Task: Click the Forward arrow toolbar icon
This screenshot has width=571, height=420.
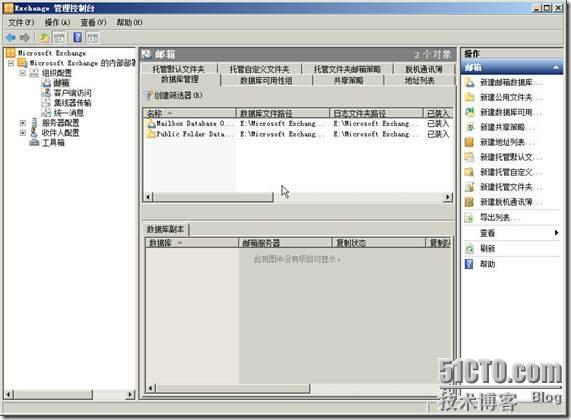Action: 25,37
